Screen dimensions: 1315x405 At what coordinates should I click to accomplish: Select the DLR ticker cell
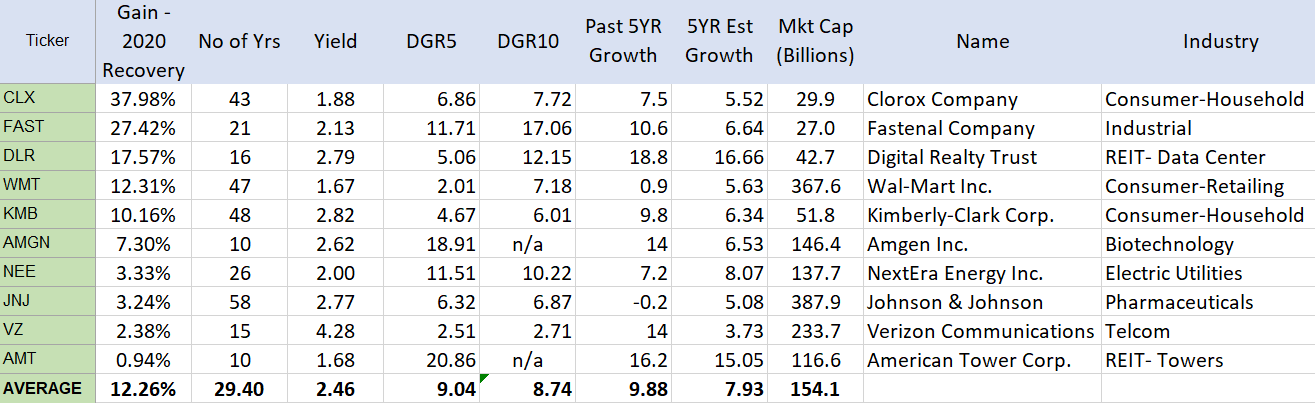click(48, 157)
